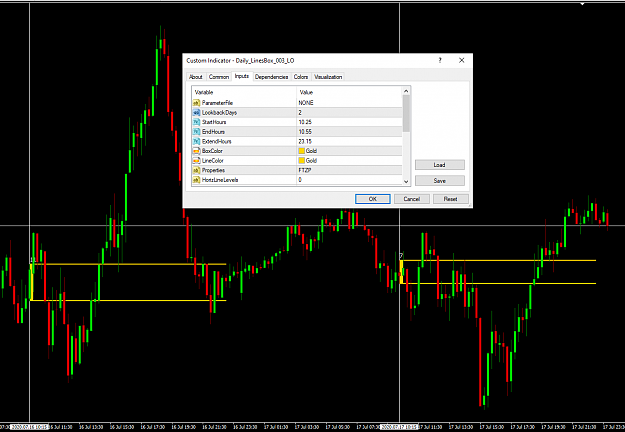Select the ExtendHours variable name
Screen dimensions: 625x432
(x=216, y=141)
